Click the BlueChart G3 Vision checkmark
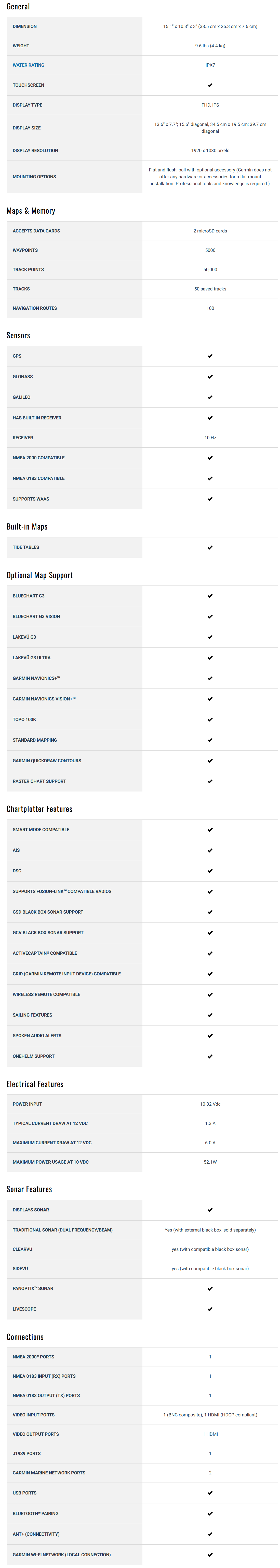The image size is (280, 1568). tap(210, 617)
